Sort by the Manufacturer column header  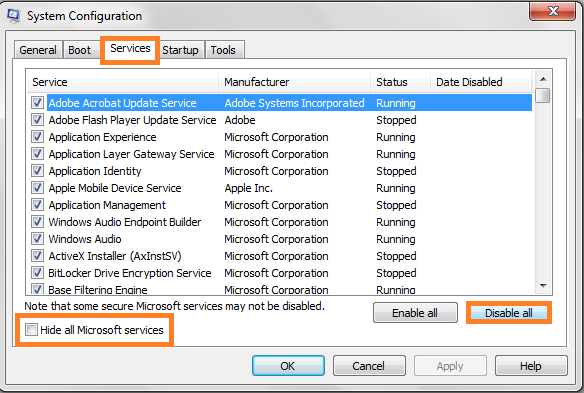[x=295, y=82]
